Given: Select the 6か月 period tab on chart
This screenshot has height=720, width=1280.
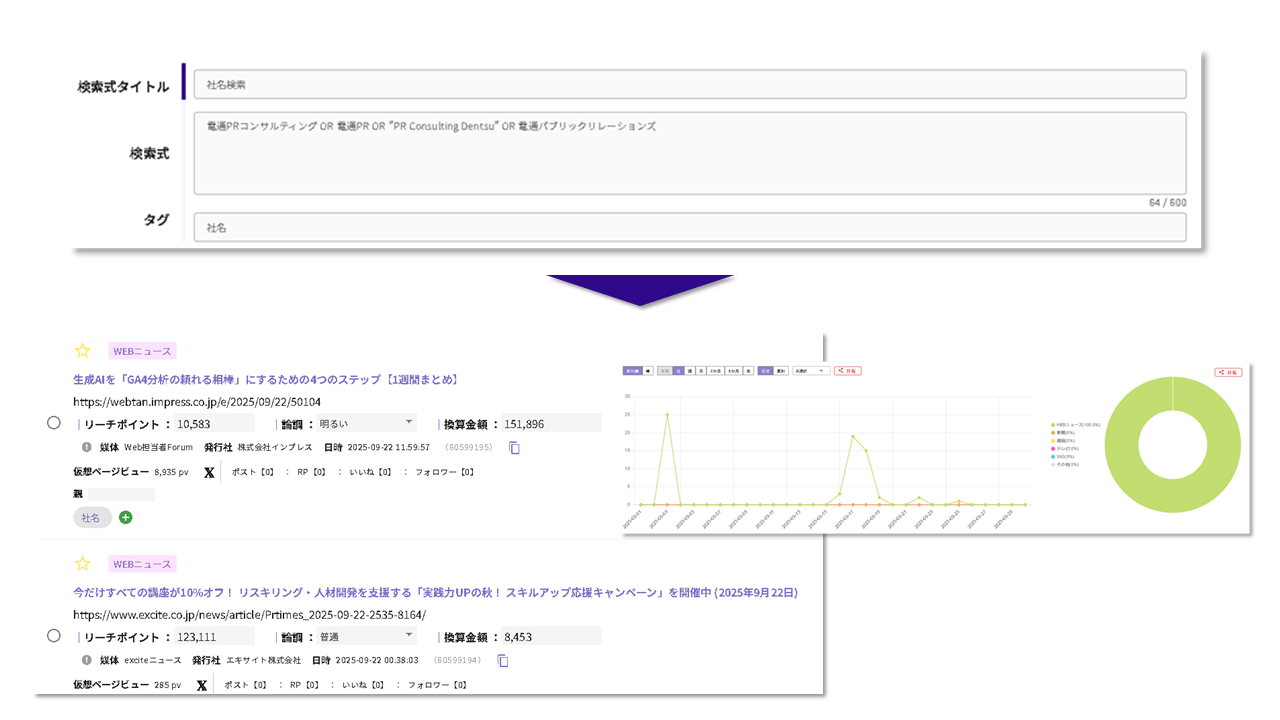Looking at the screenshot, I should (x=733, y=370).
